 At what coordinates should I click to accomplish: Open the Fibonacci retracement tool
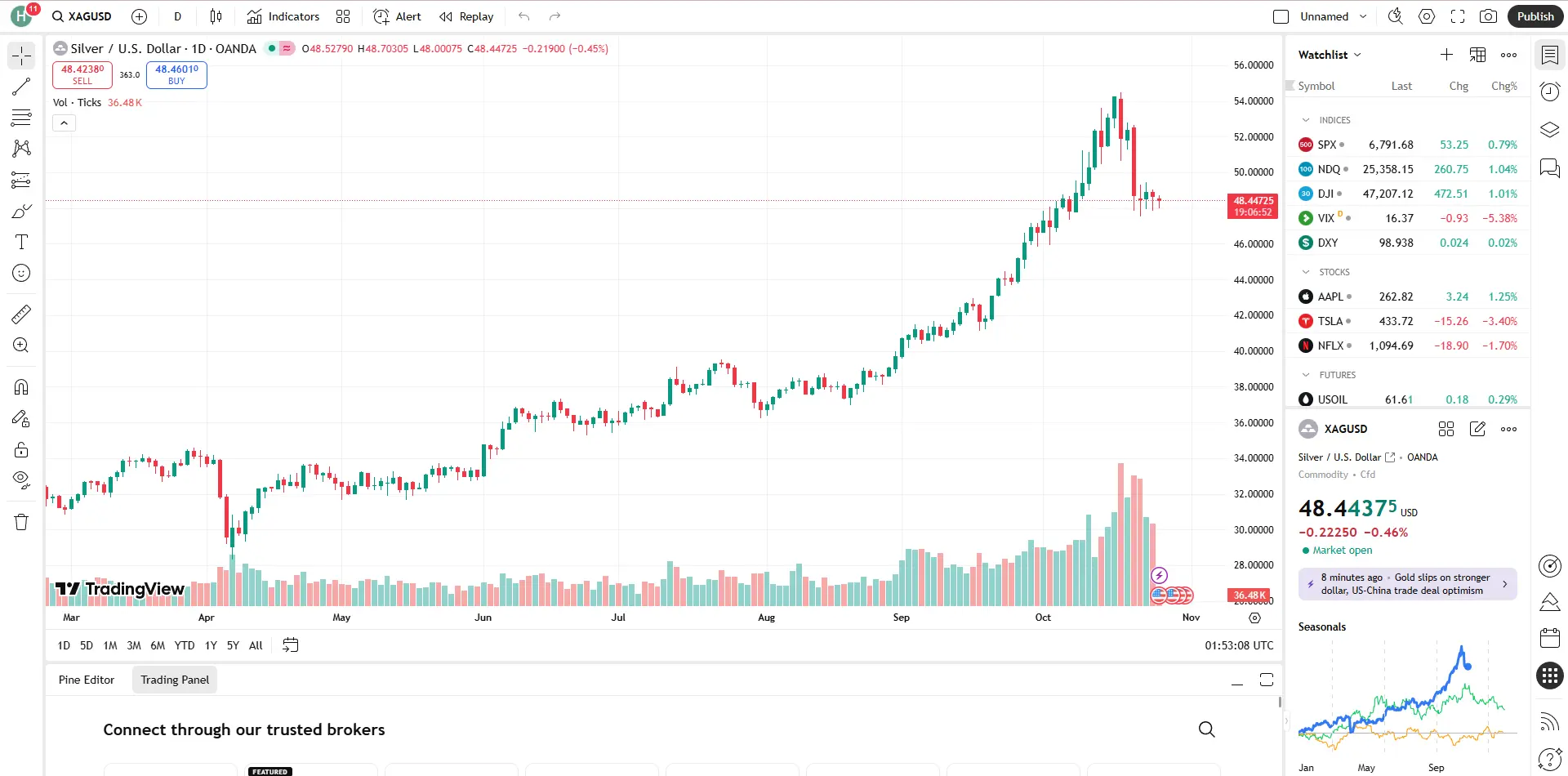21,118
